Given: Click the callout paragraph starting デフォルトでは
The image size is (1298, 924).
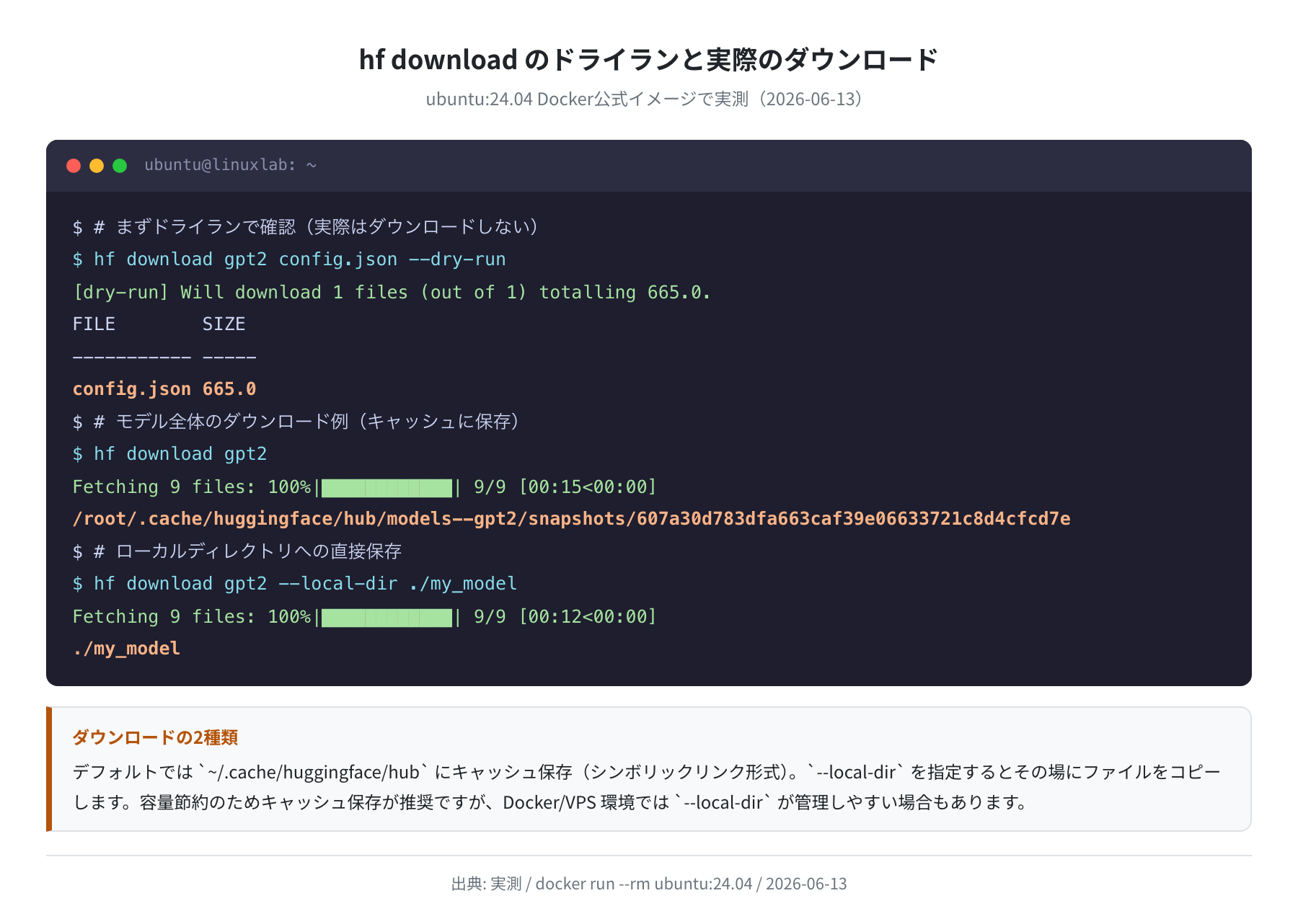Looking at the screenshot, I should point(647,787).
